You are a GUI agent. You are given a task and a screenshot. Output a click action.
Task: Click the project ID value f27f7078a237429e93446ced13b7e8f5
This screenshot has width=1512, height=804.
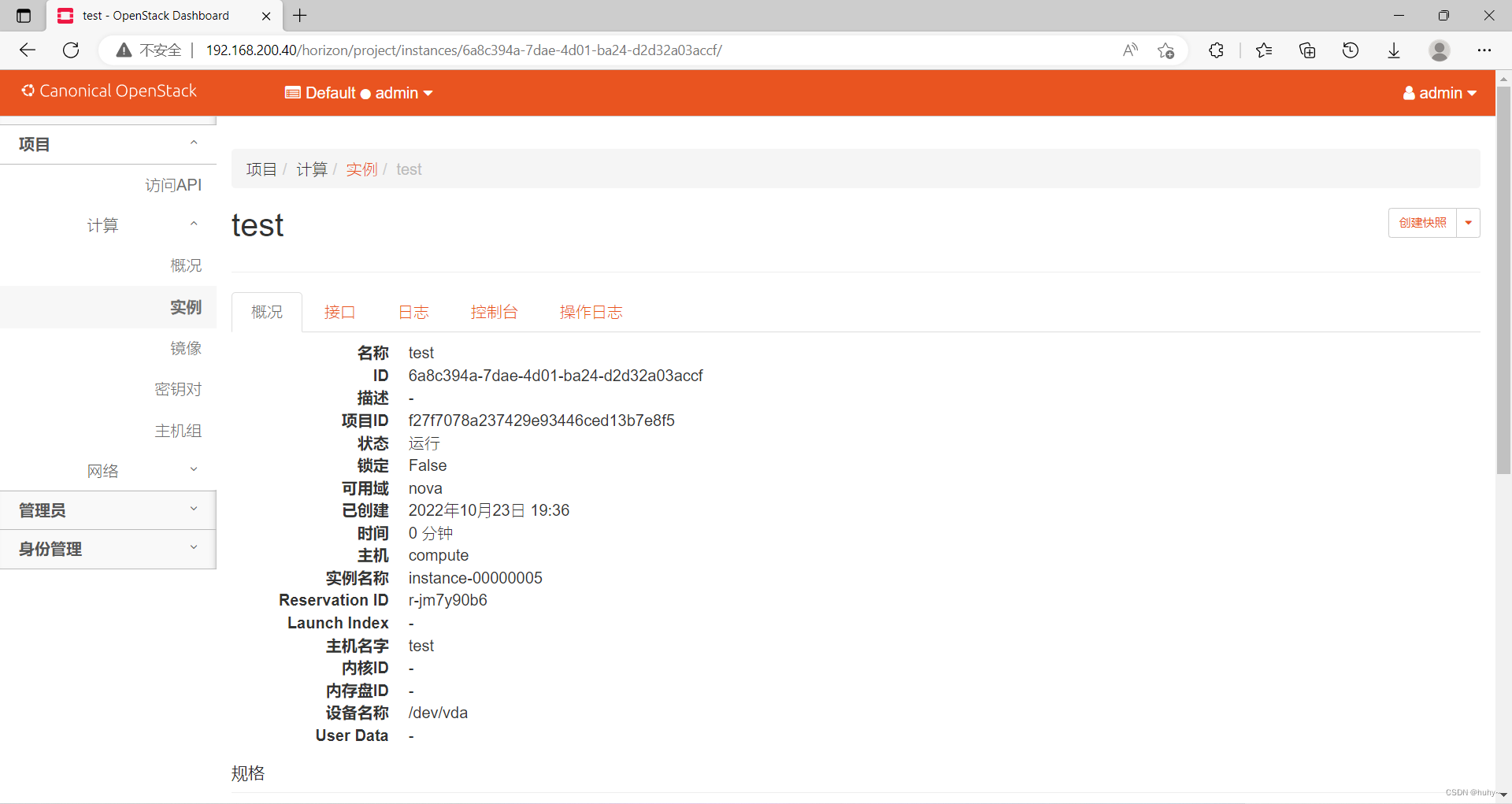pyautogui.click(x=541, y=421)
